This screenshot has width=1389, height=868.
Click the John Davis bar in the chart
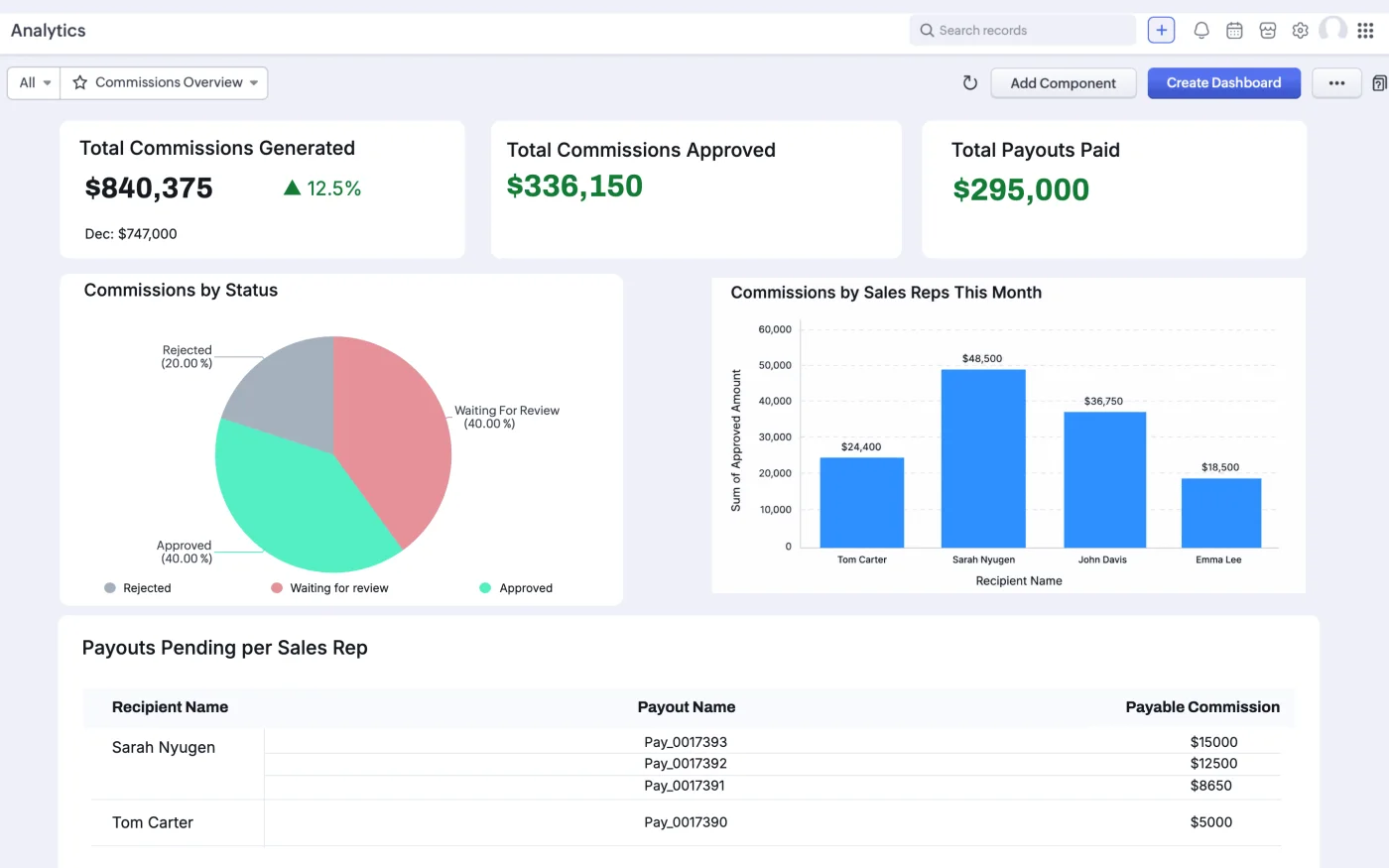tap(1104, 480)
